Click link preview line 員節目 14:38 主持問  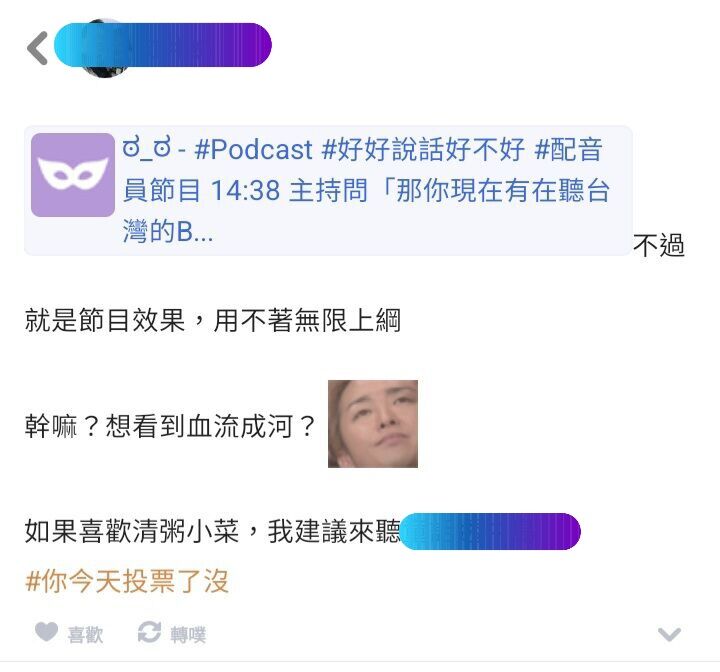click(245, 191)
